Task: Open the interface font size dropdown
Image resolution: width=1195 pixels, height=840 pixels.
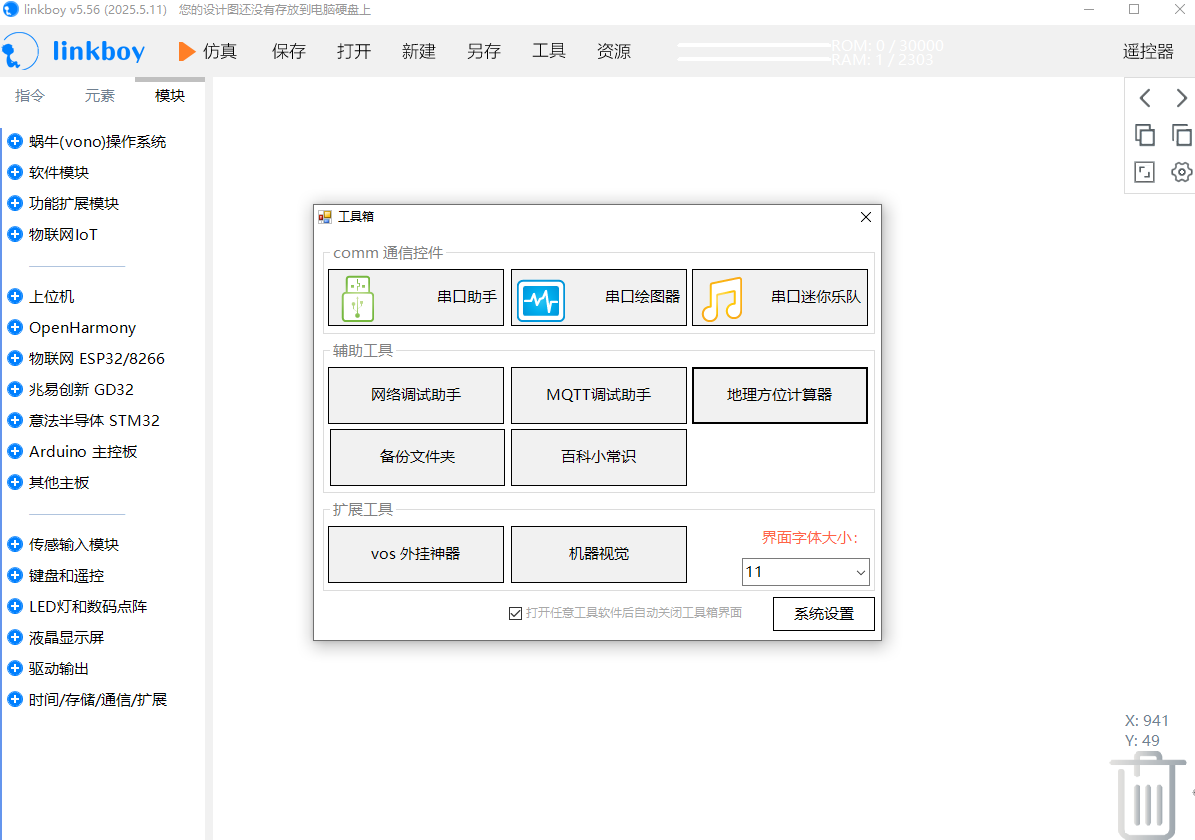Action: (805, 572)
